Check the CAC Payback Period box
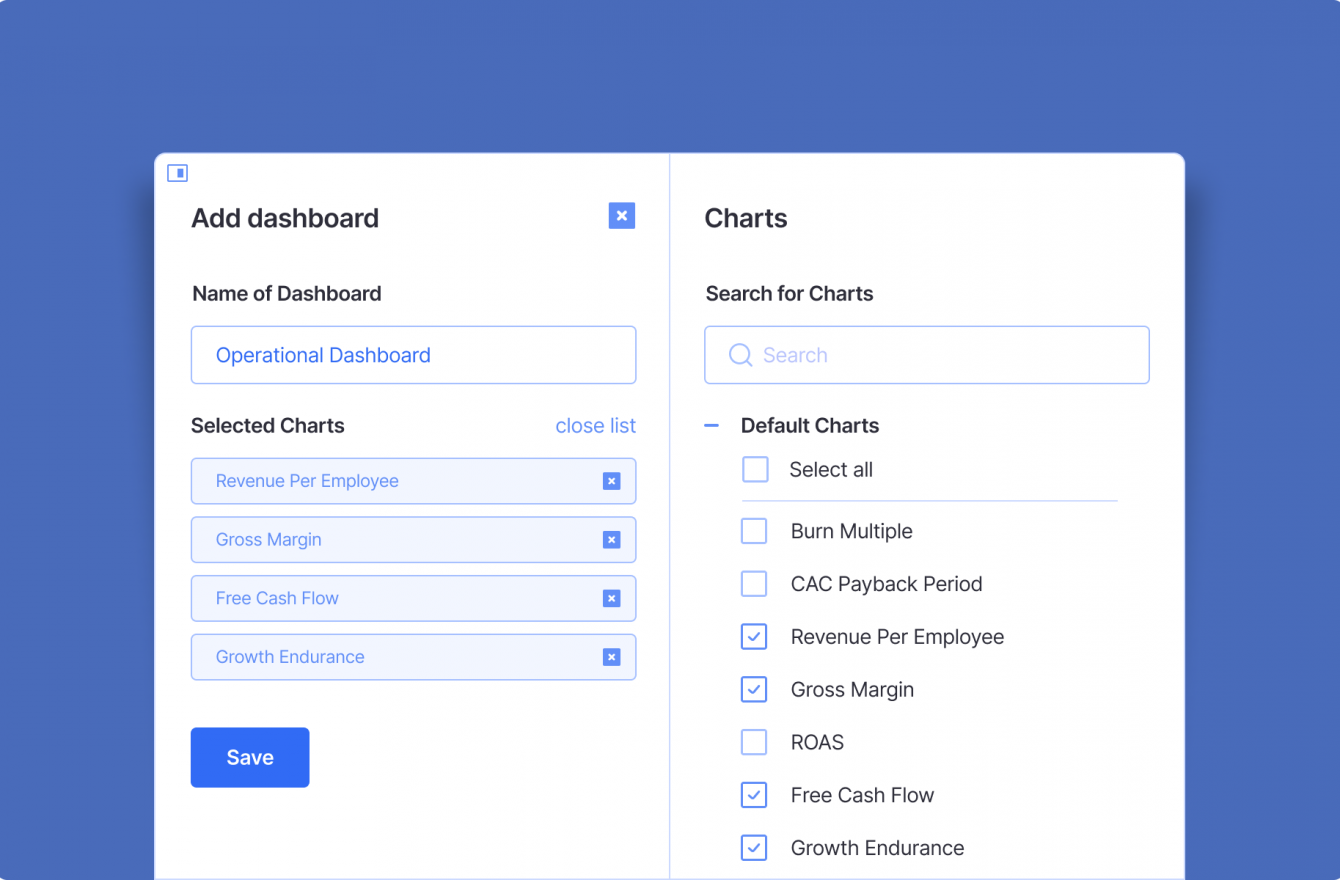Image resolution: width=1340 pixels, height=880 pixels. (754, 584)
